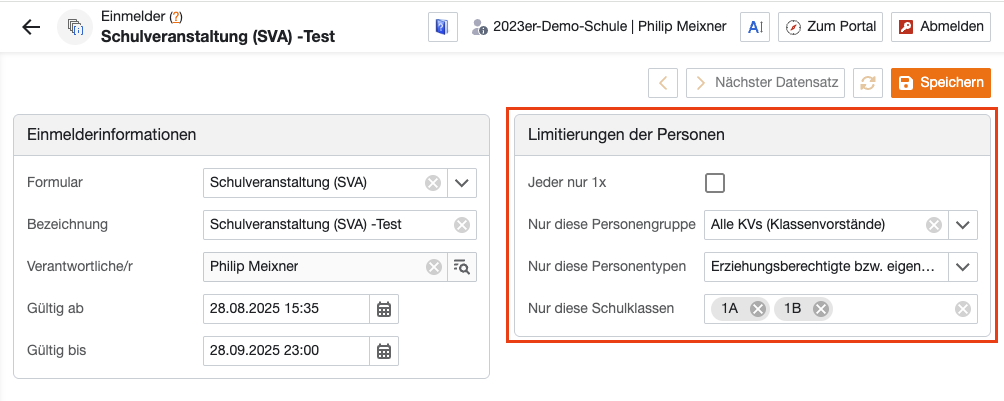The height and width of the screenshot is (401, 1004).
Task: Open Verantwortliche/r search lookup icon
Action: (461, 267)
